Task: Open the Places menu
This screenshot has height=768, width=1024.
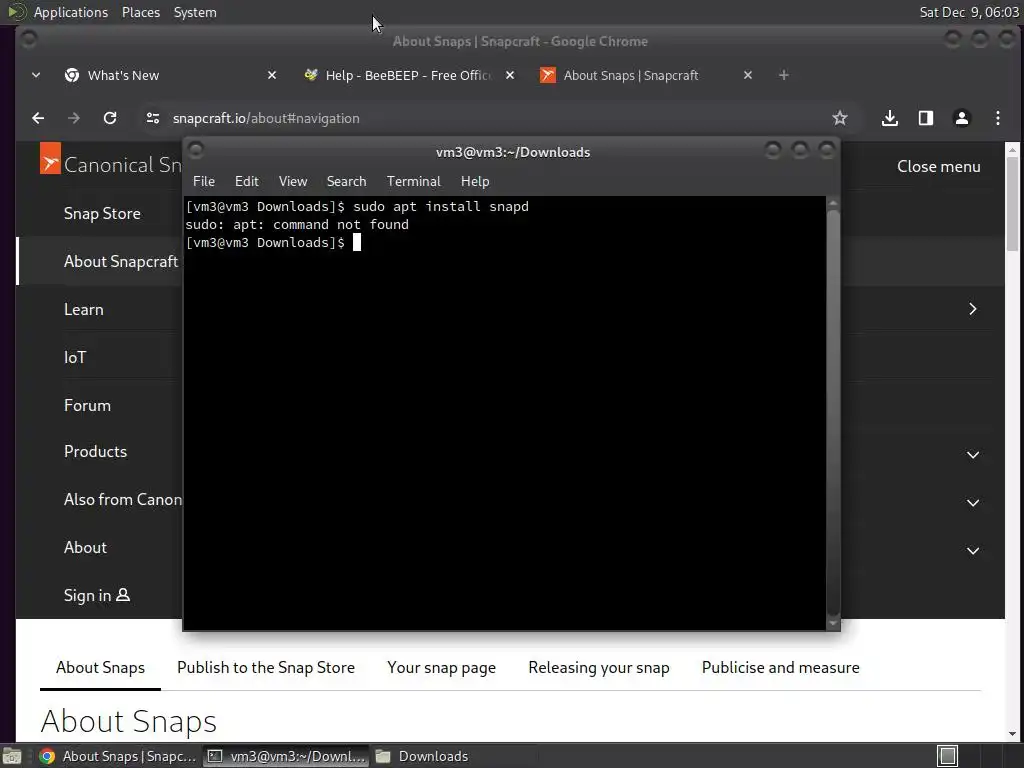Action: click(x=140, y=12)
